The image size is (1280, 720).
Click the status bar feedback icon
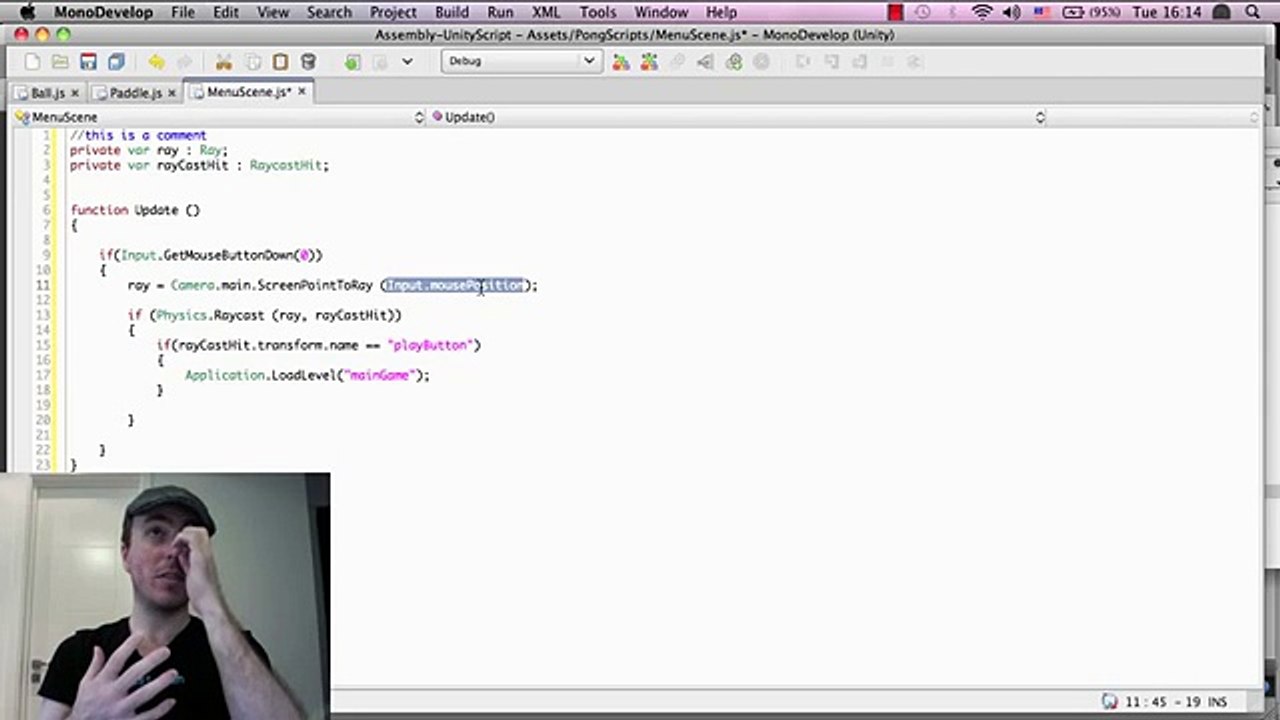tap(1110, 701)
